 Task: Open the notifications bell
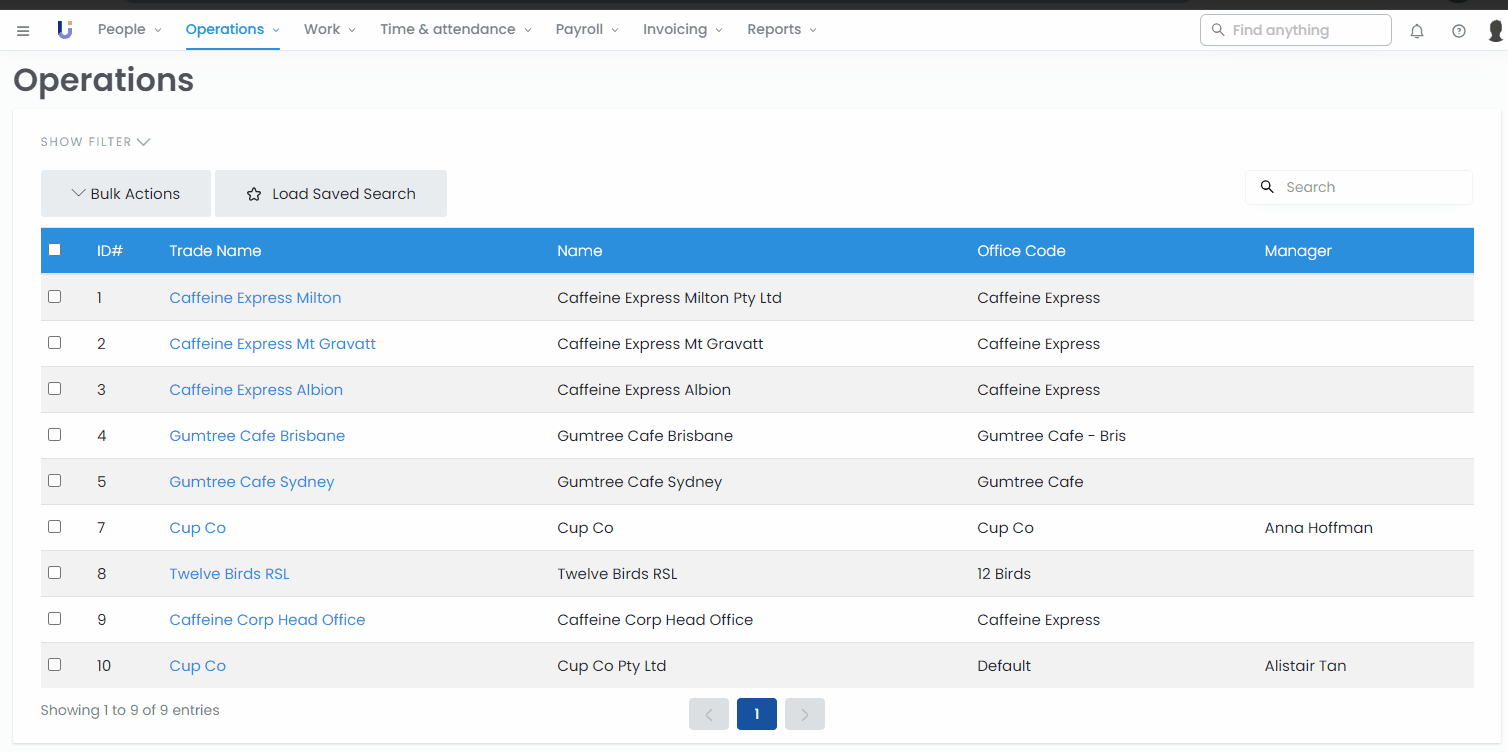(1417, 31)
